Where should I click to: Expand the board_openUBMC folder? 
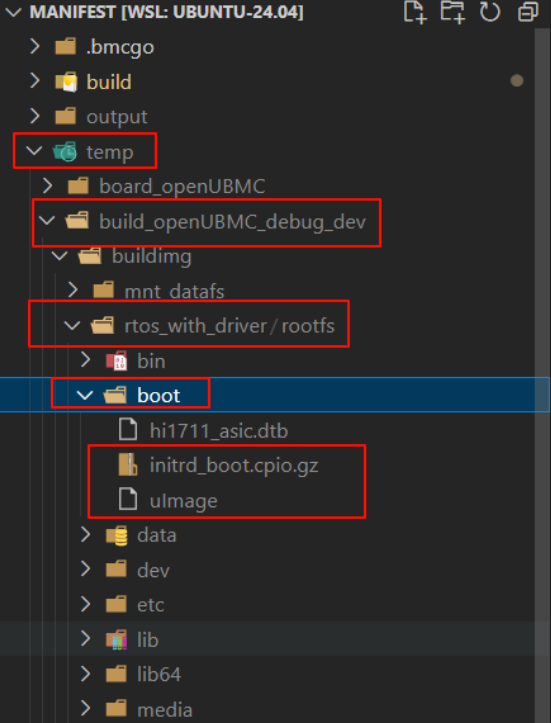click(x=47, y=186)
